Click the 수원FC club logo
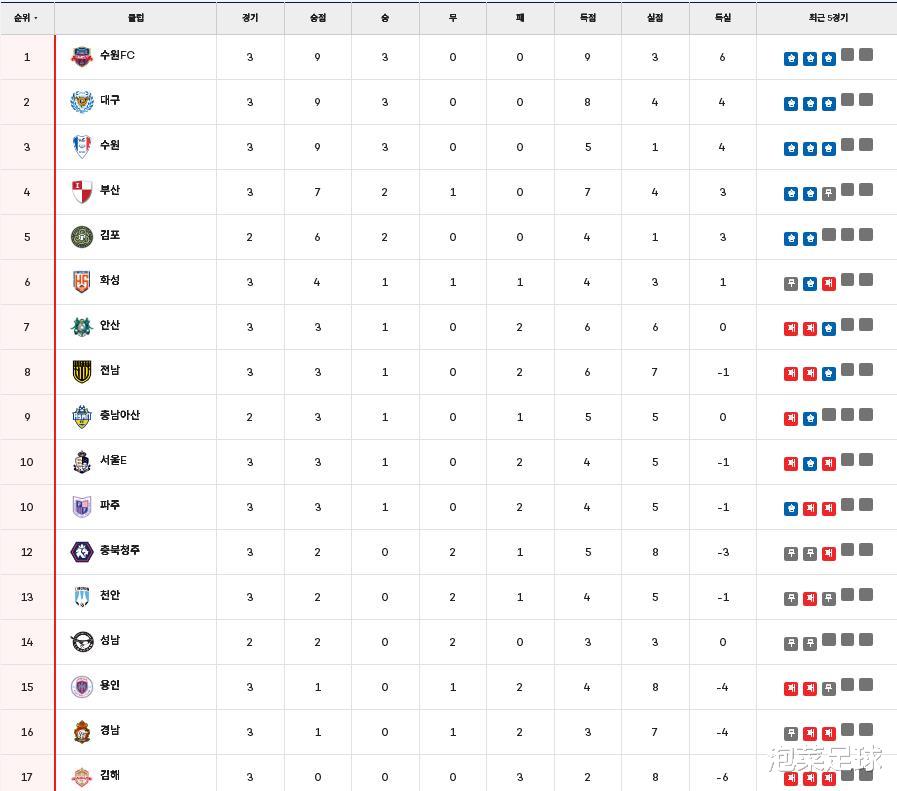897x791 pixels. pyautogui.click(x=81, y=57)
